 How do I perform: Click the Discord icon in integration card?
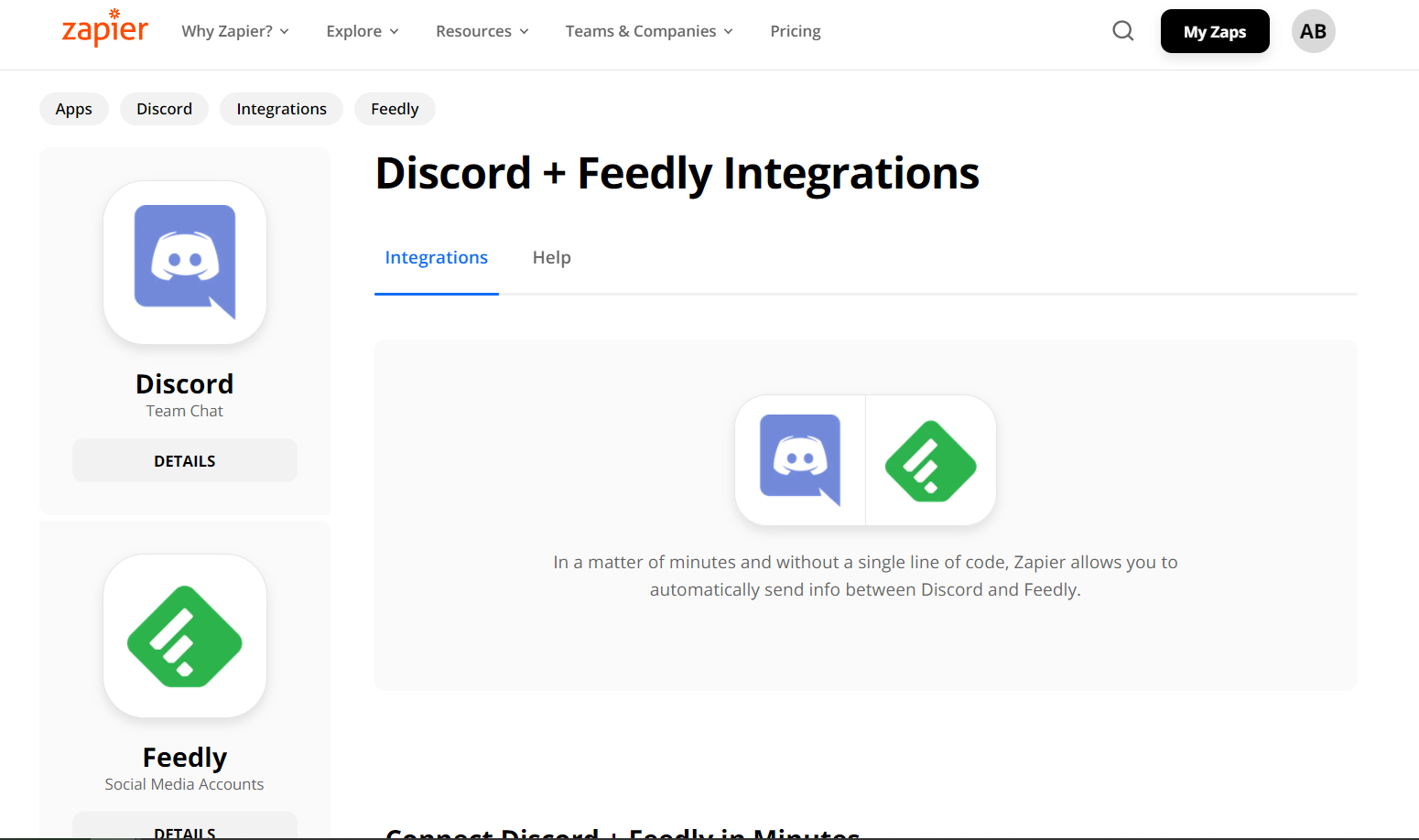[x=800, y=460]
